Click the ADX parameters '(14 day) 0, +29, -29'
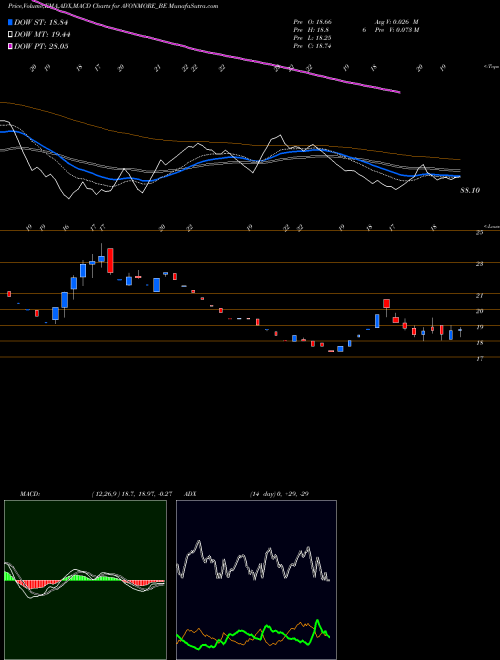 pyautogui.click(x=278, y=494)
